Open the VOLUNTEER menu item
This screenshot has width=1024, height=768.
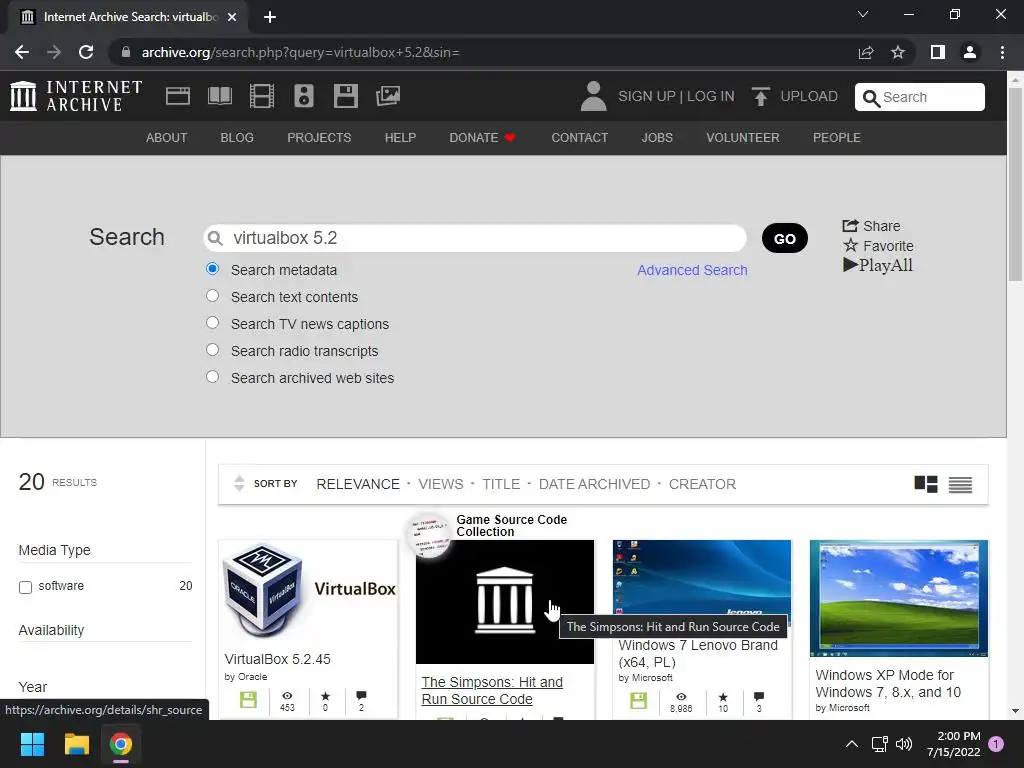coord(743,138)
